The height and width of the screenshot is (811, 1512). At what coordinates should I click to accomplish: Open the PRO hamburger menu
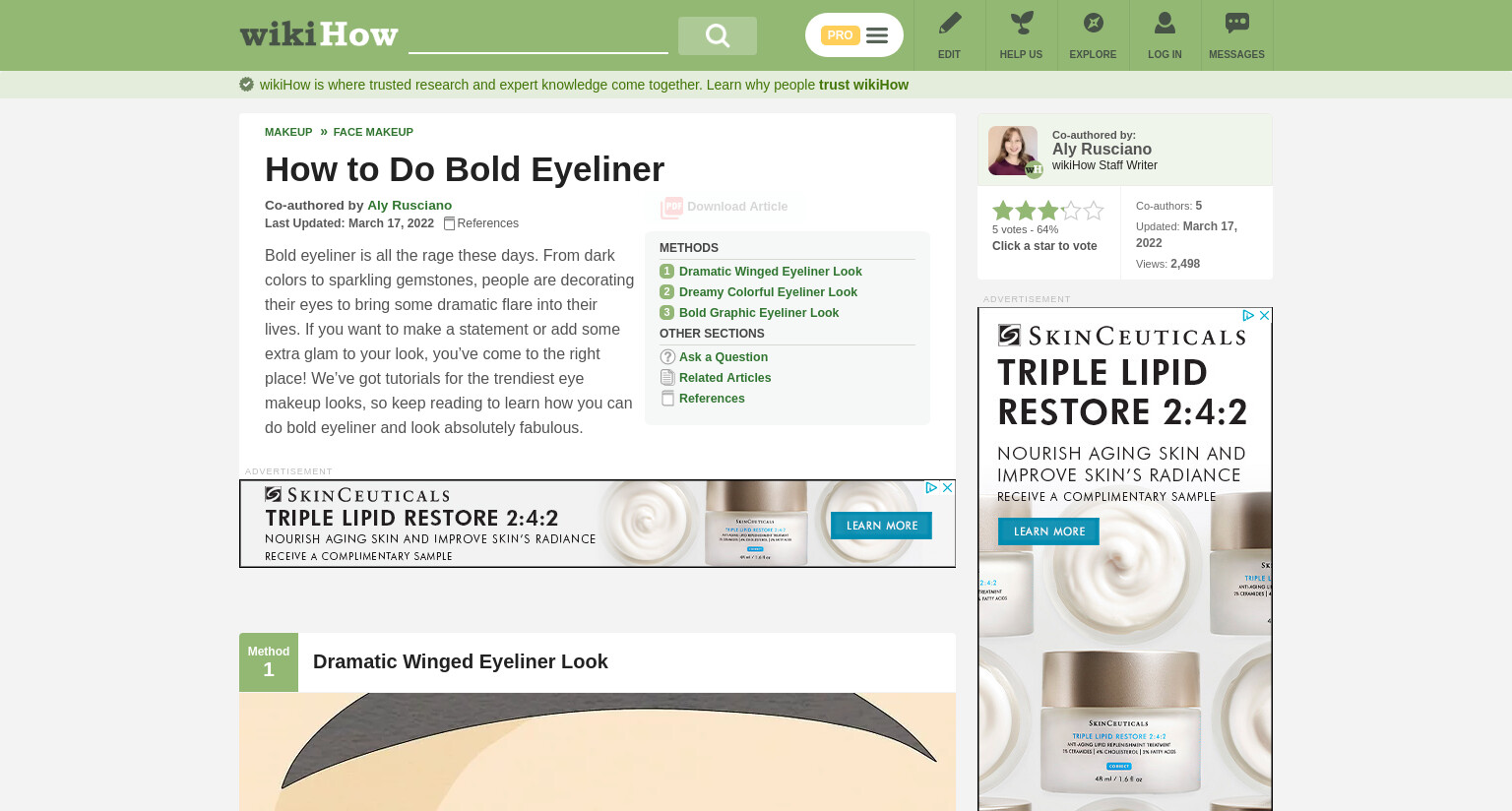coord(854,35)
